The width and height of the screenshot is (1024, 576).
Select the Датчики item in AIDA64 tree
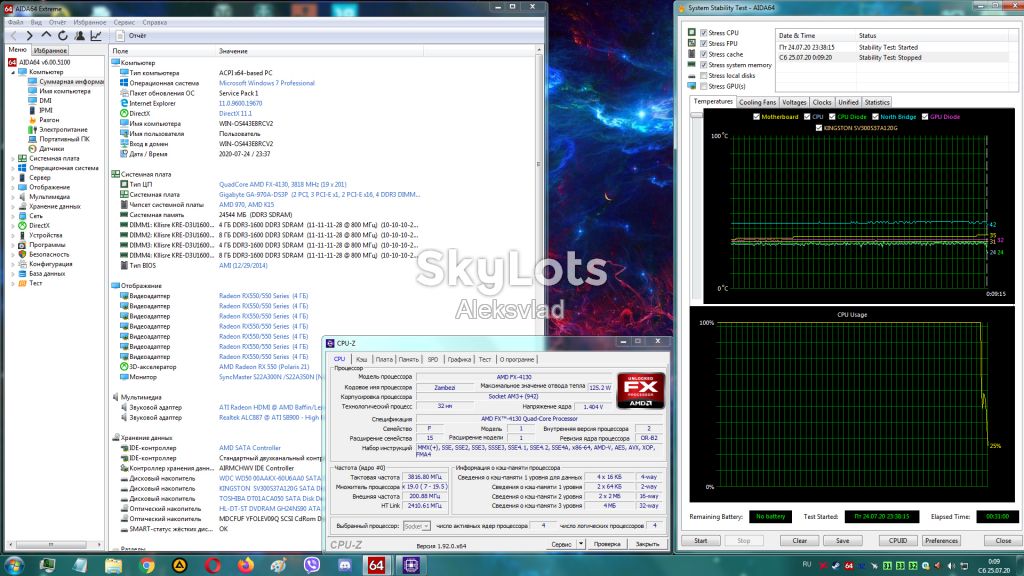tap(52, 149)
